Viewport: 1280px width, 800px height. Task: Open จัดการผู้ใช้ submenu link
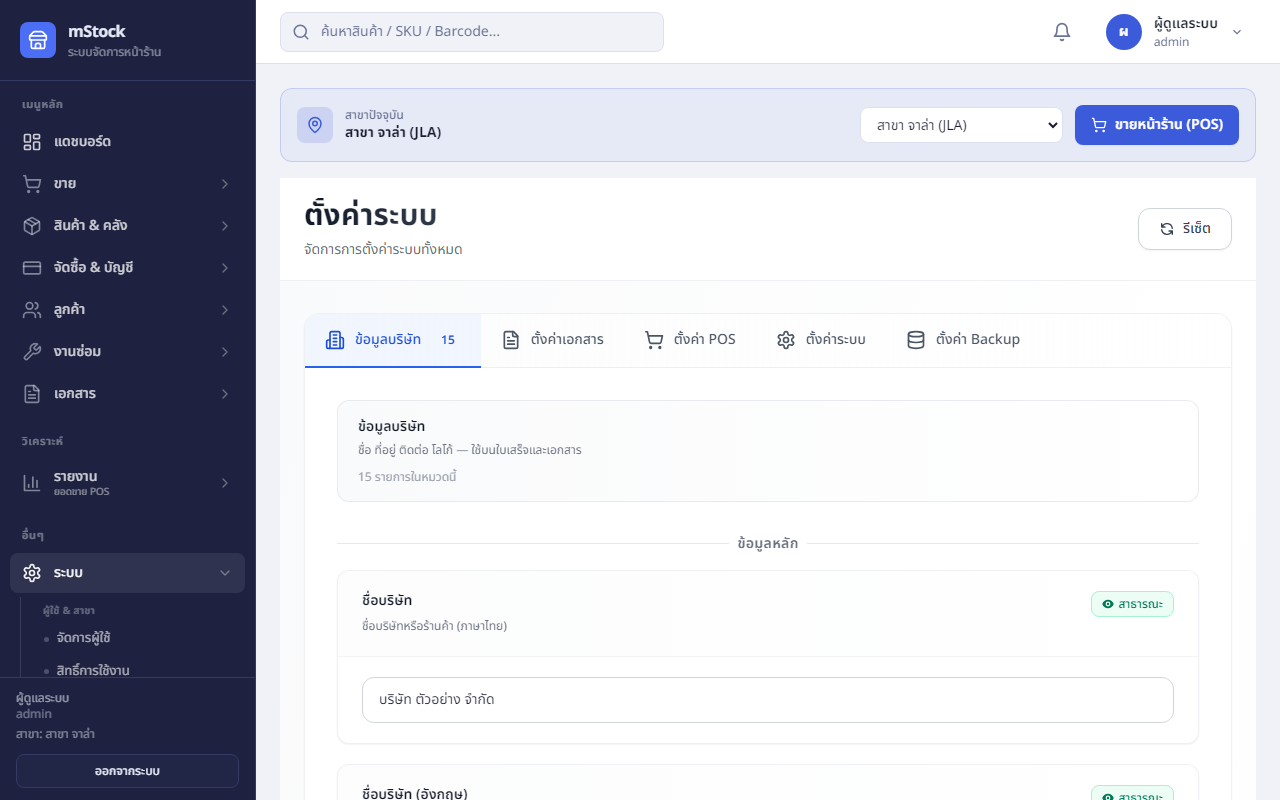pos(83,638)
